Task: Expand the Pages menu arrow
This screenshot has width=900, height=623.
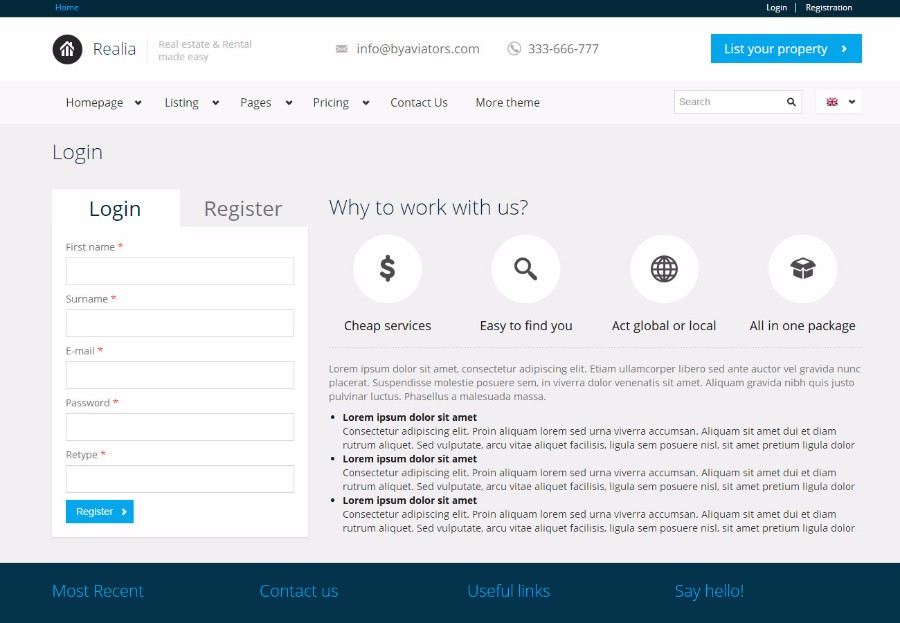Action: click(289, 103)
